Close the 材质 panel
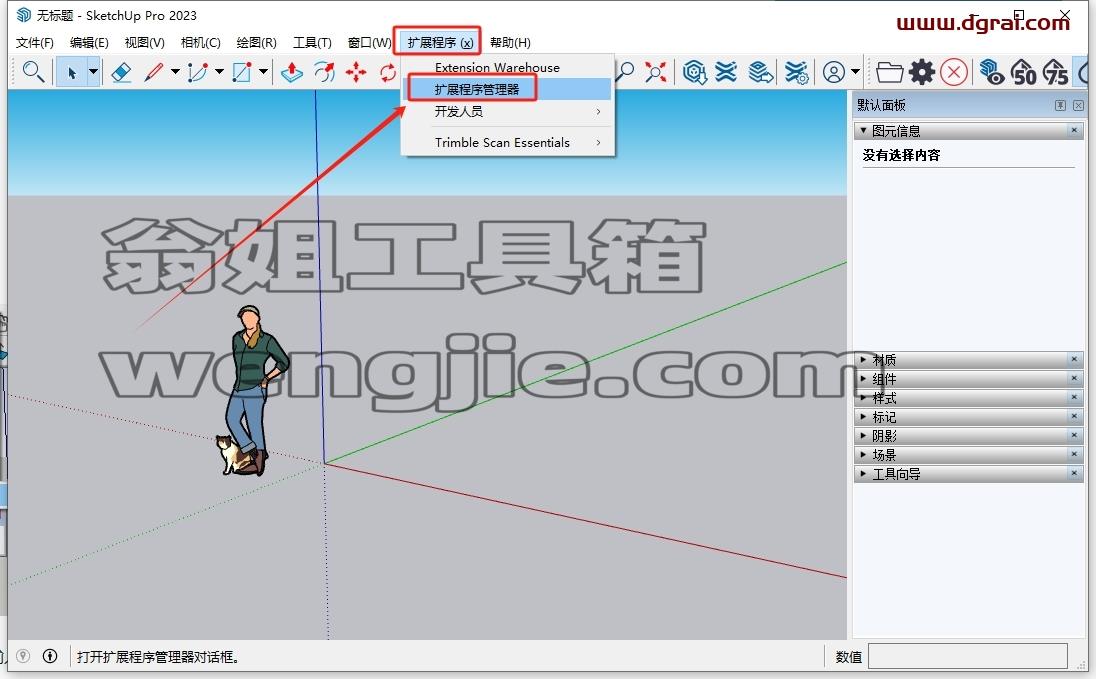This screenshot has height=679, width=1096. (1074, 359)
